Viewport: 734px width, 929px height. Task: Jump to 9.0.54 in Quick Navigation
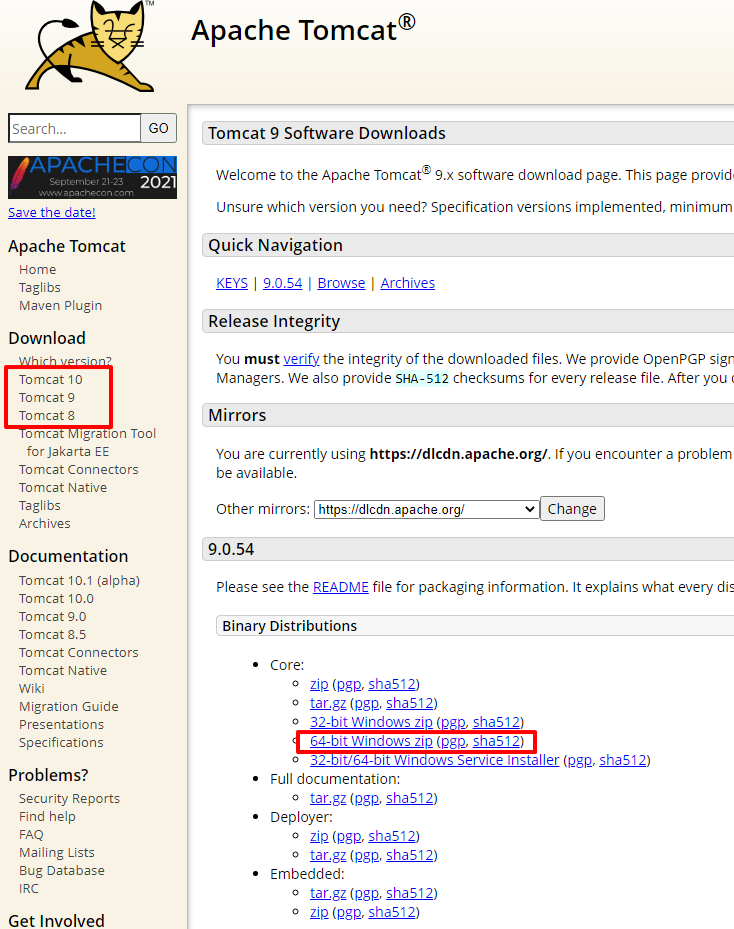pos(283,283)
